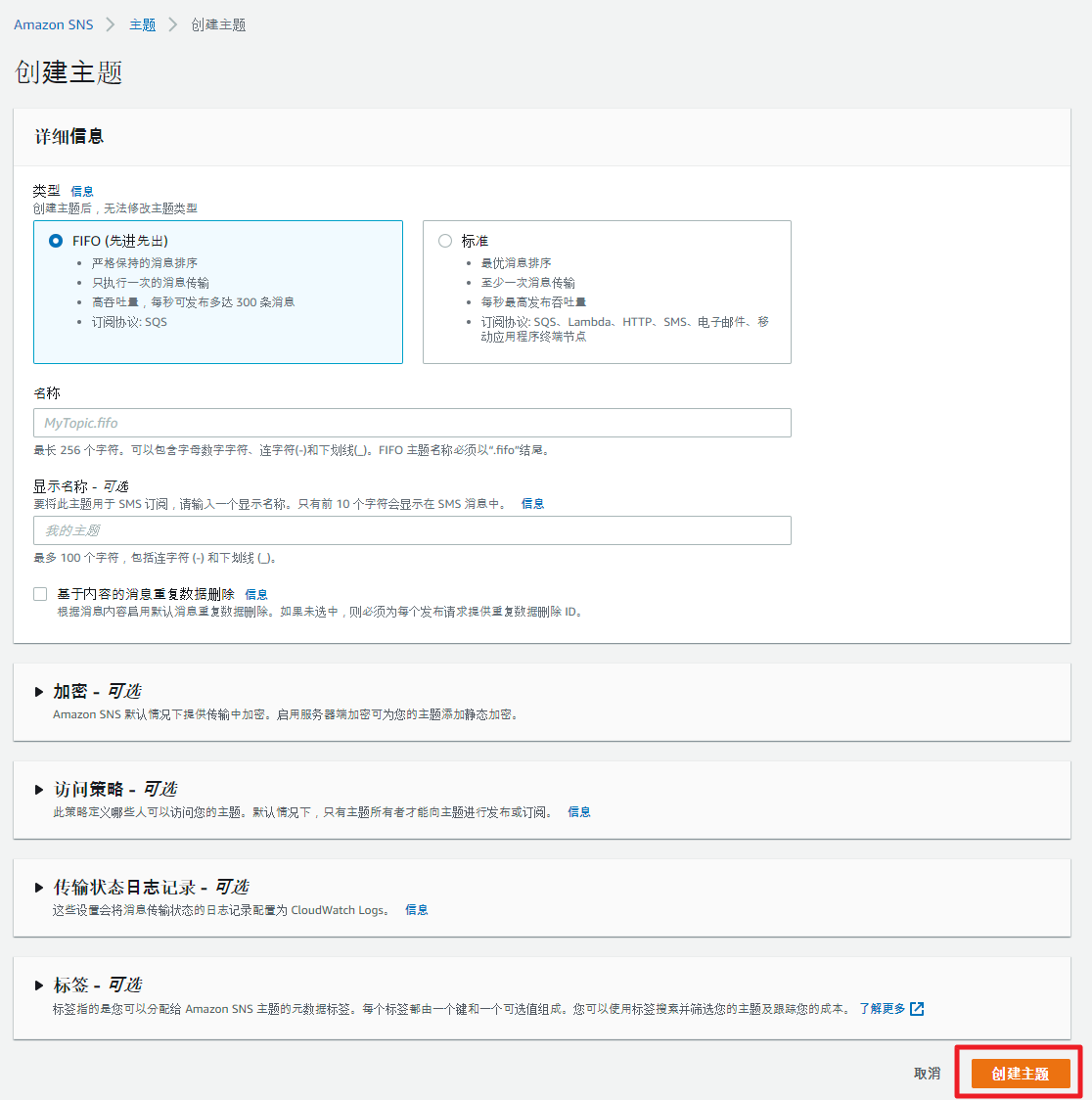
Task: Go to 主题 breadcrumb link
Action: [x=143, y=24]
